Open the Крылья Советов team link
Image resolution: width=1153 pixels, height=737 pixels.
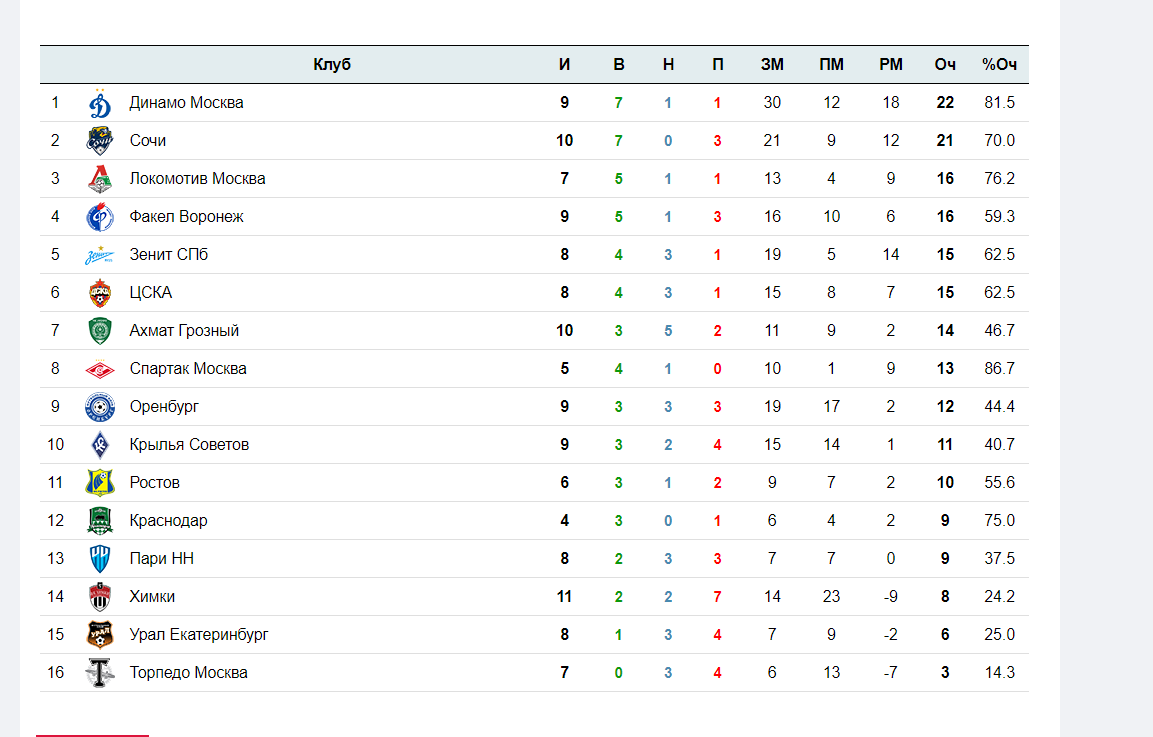tap(189, 445)
